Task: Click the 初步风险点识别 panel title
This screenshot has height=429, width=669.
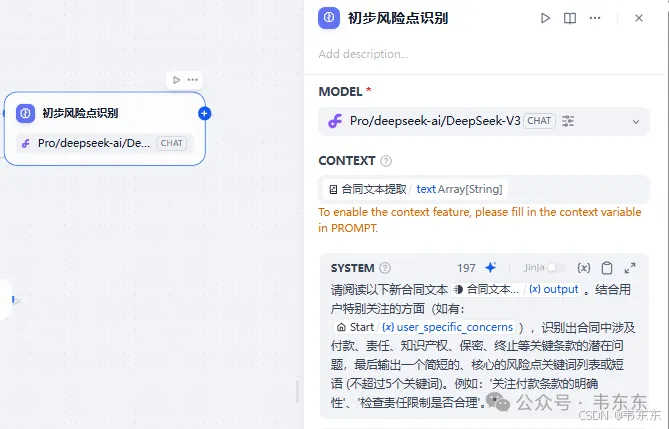Action: [398, 18]
